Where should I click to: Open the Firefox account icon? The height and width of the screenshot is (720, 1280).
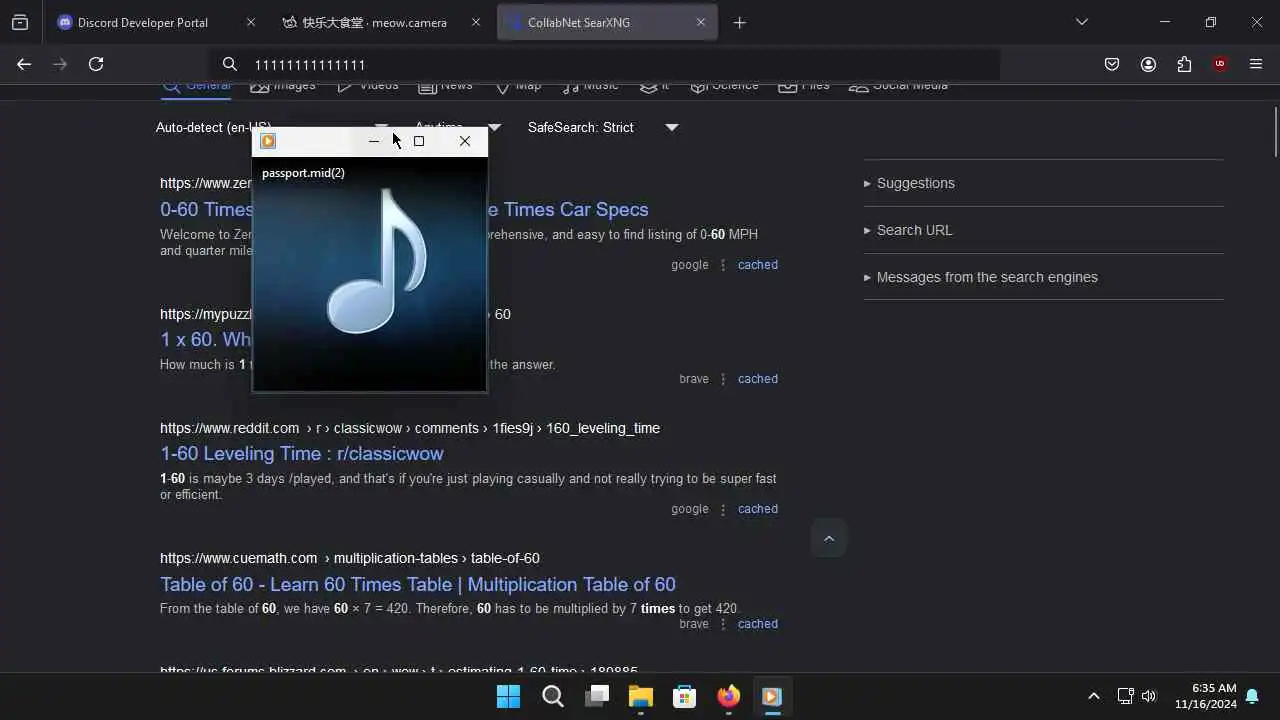pos(1148,64)
